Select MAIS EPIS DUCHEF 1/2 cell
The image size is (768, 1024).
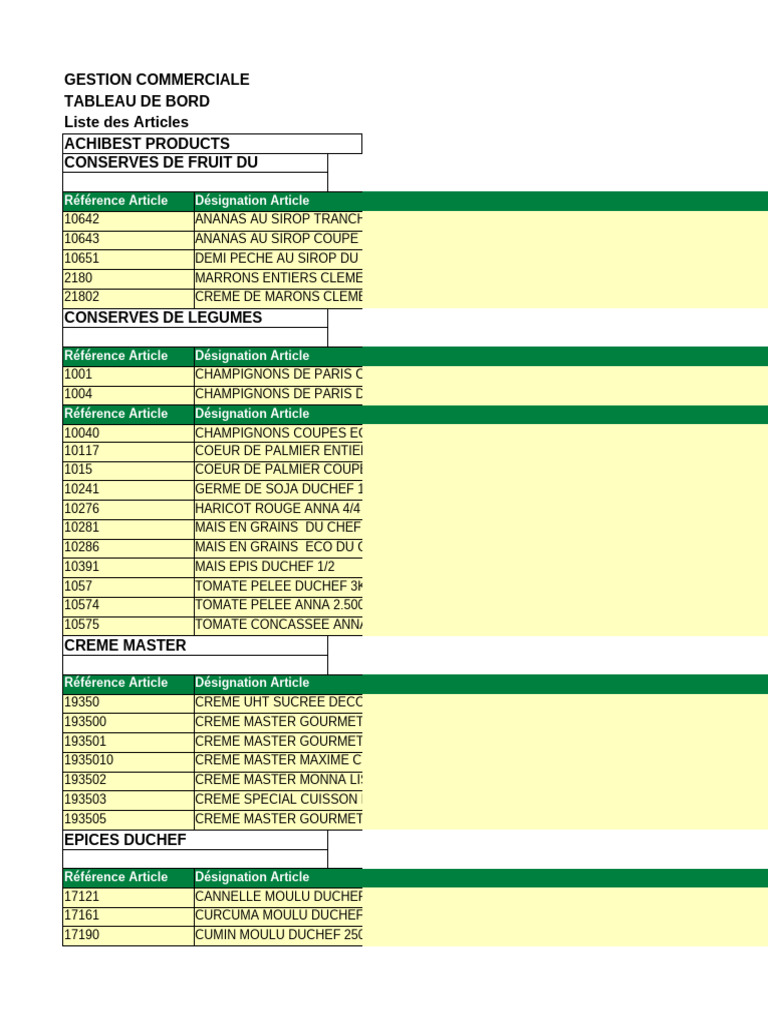pyautogui.click(x=278, y=568)
